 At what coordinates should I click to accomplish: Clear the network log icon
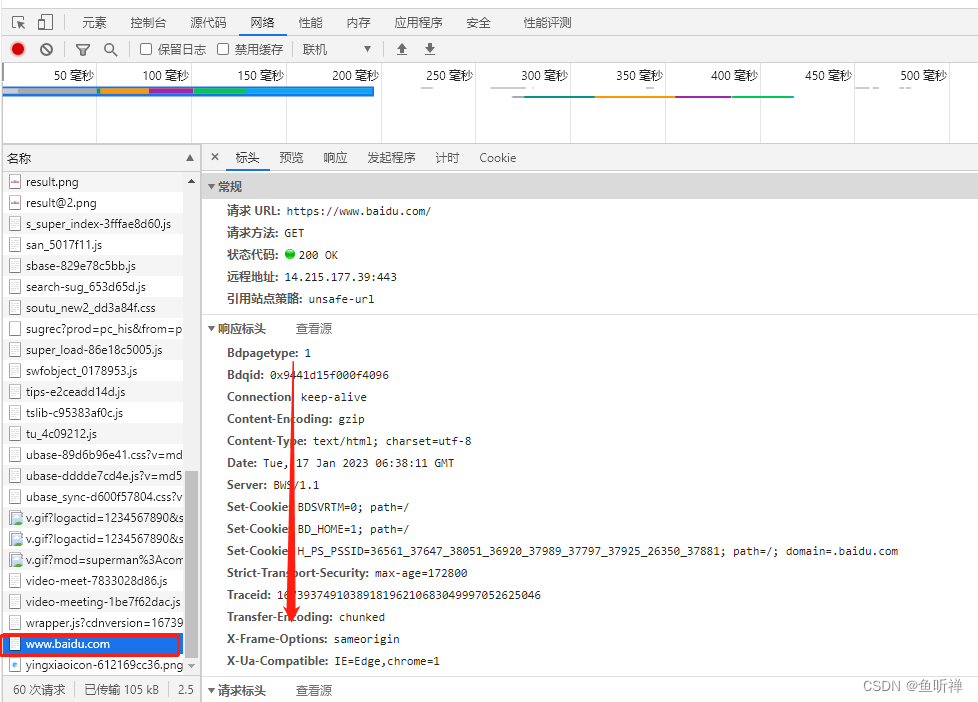tap(46, 49)
